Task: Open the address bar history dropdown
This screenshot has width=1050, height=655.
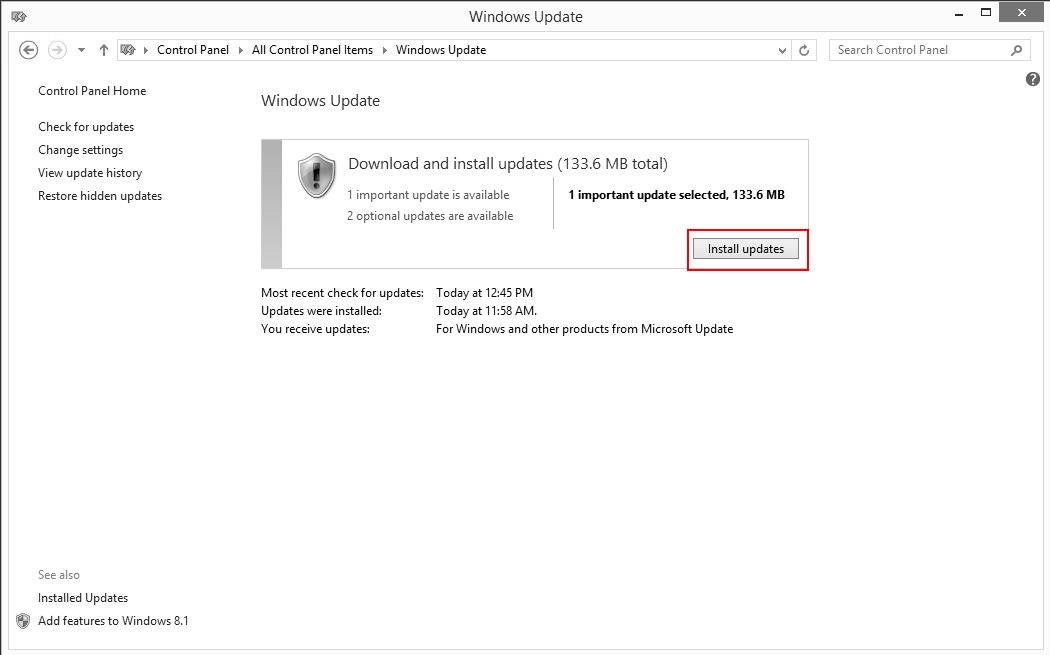Action: 782,50
